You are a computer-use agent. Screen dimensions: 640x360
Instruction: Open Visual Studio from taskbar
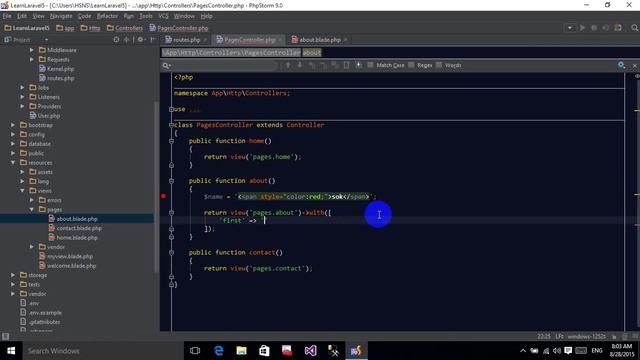310,351
